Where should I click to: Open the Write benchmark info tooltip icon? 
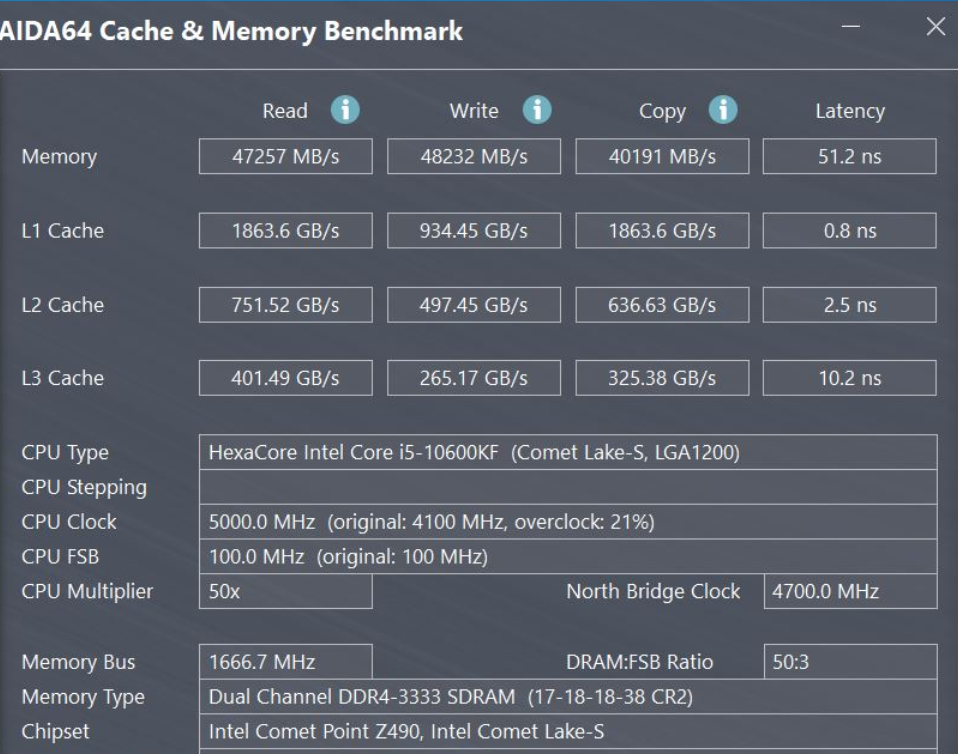(x=535, y=110)
